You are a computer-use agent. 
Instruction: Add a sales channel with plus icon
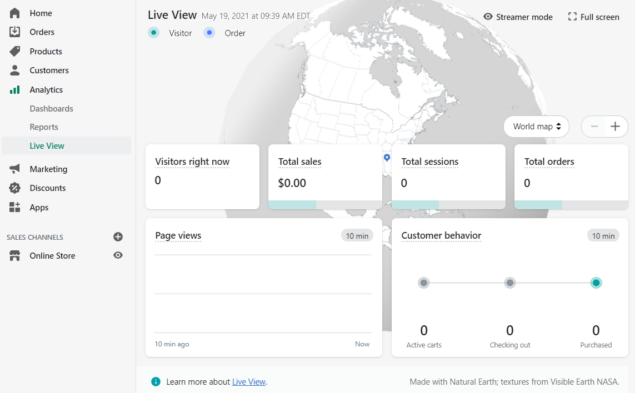118,237
